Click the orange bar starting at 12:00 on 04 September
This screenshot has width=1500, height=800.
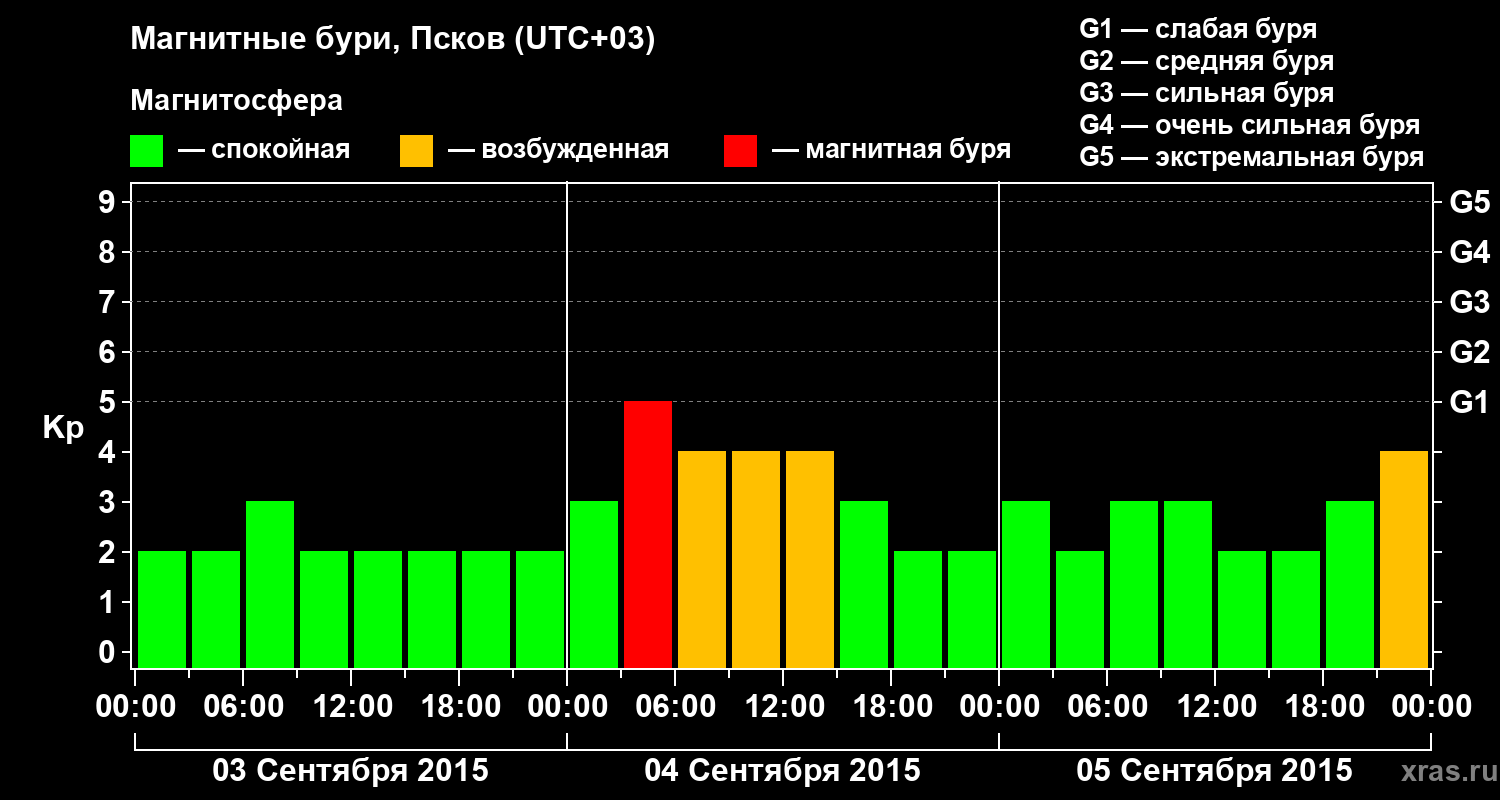click(x=810, y=559)
